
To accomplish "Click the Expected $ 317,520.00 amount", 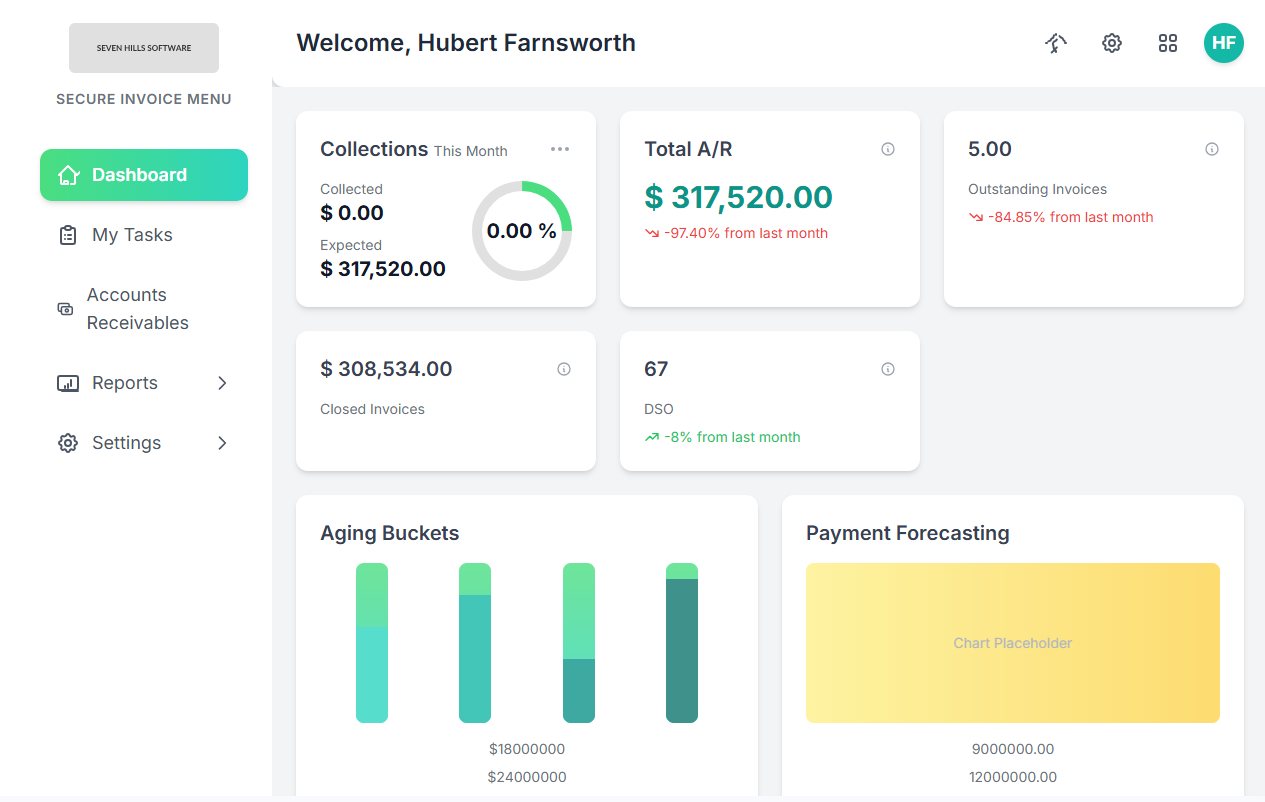I will (x=383, y=269).
